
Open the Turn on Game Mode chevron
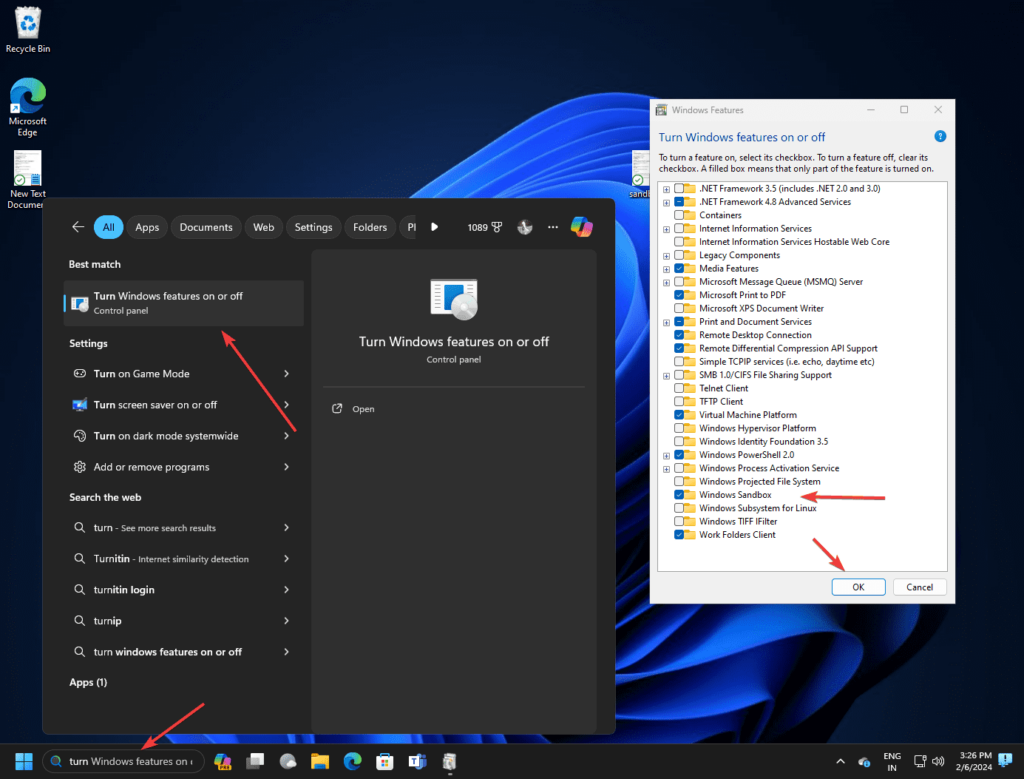287,374
